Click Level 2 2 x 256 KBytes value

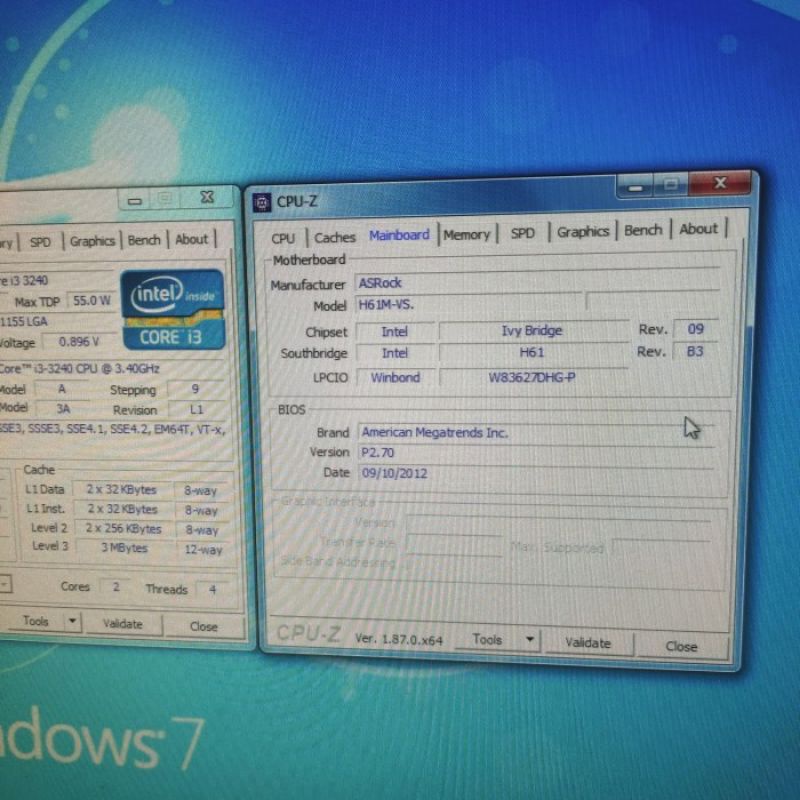point(123,529)
